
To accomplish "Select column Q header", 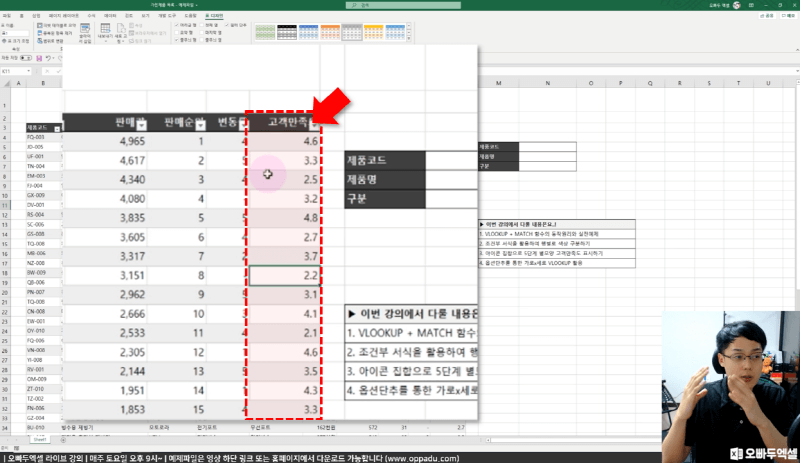I will click(x=650, y=83).
